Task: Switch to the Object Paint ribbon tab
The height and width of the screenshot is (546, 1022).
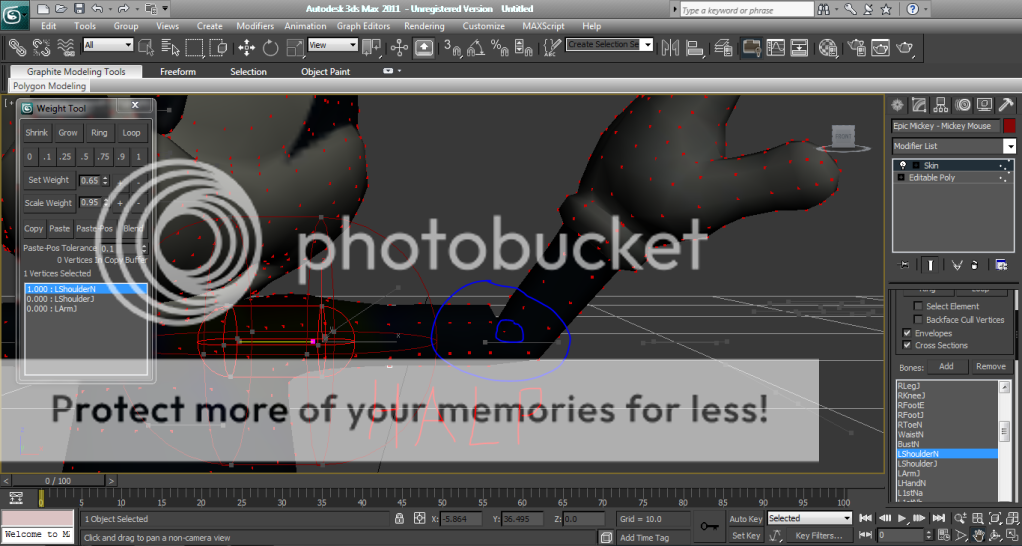Action: 325,72
